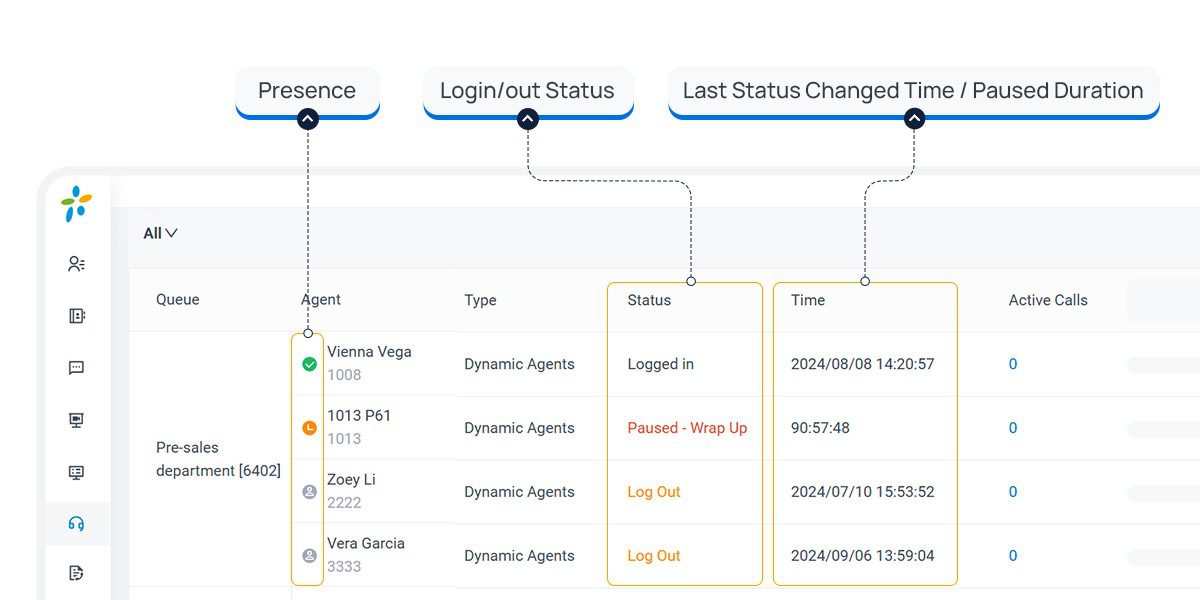Click the Paused - Wrap Up status

[x=687, y=428]
